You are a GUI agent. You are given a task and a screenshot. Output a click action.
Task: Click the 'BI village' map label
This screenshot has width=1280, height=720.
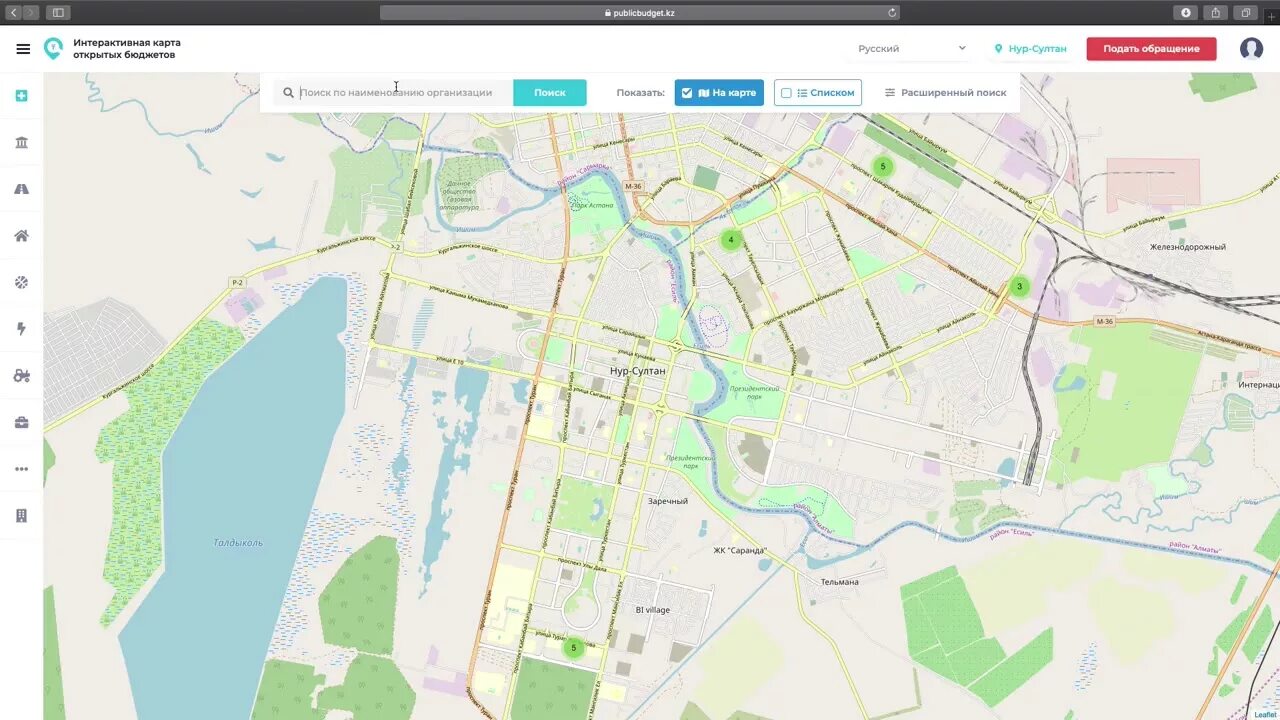[x=653, y=610]
